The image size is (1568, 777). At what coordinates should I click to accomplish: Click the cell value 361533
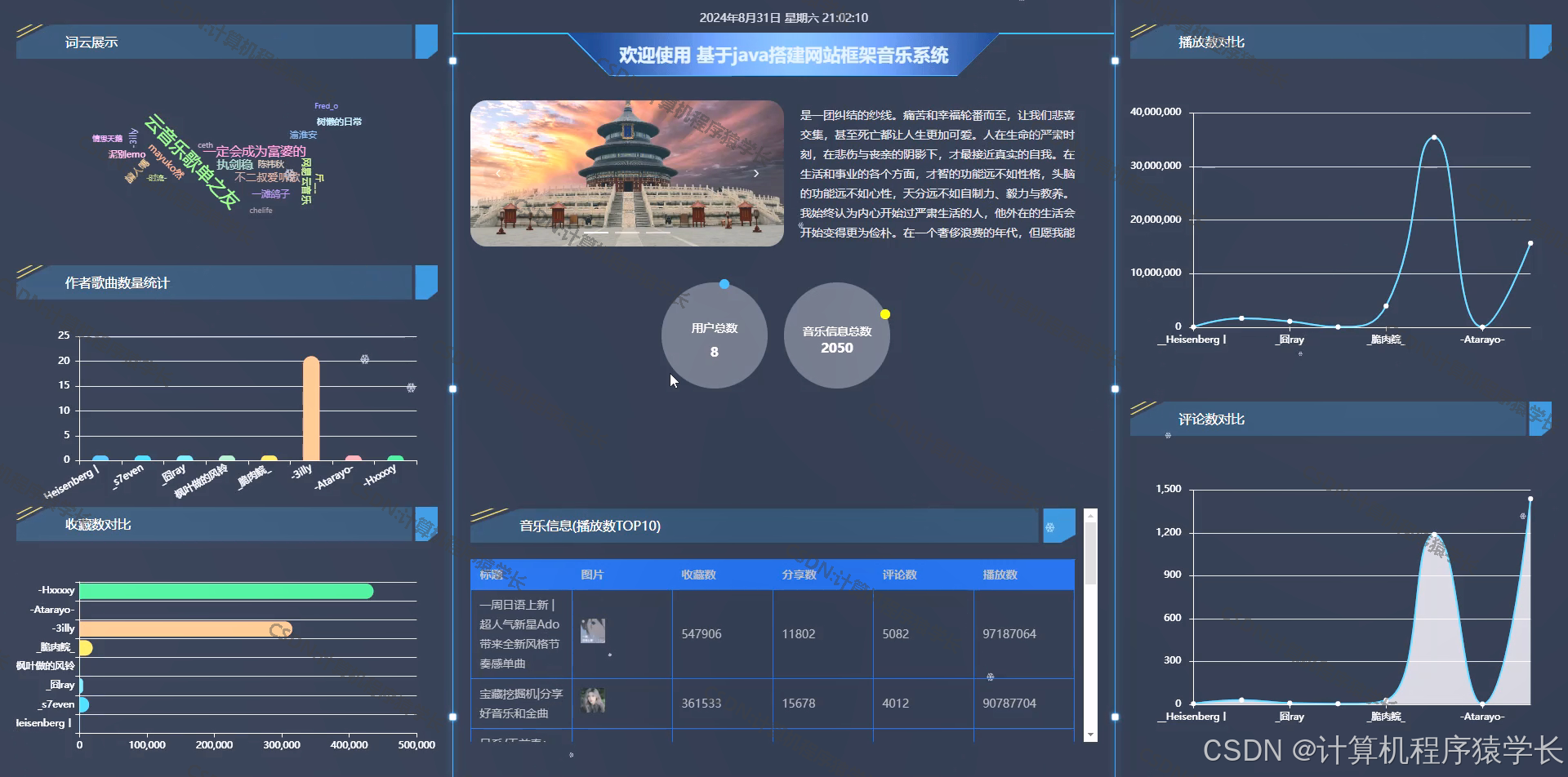(x=702, y=704)
